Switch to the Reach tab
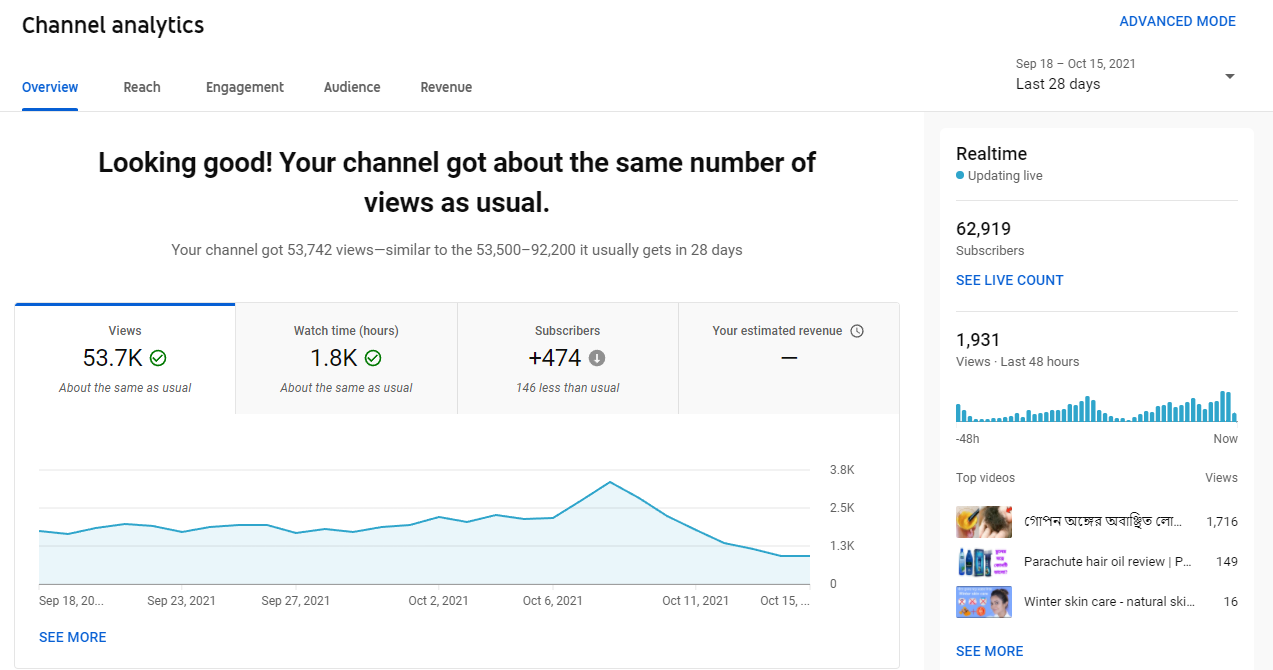The height and width of the screenshot is (670, 1273). 142,87
